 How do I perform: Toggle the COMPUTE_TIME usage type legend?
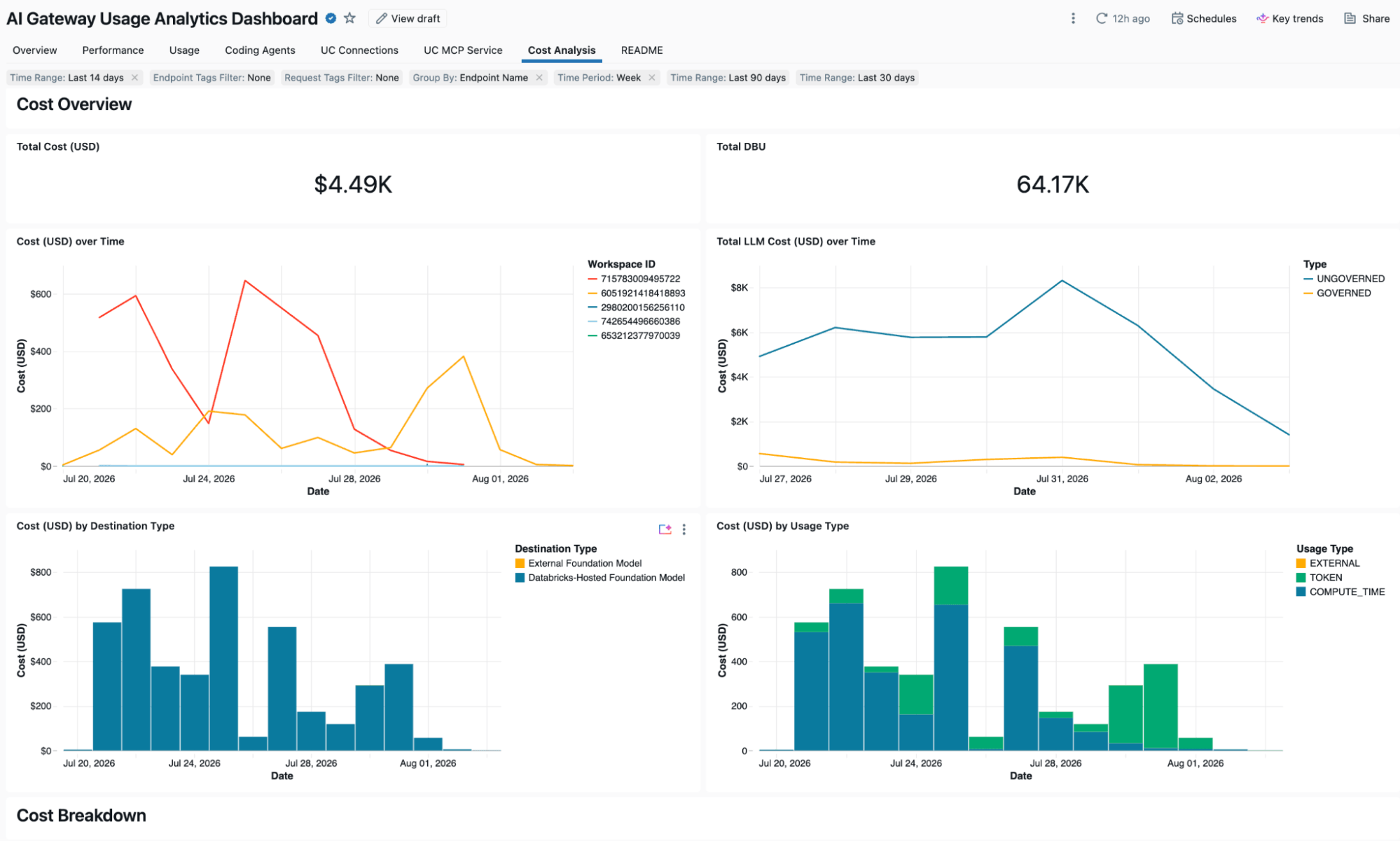(1340, 592)
